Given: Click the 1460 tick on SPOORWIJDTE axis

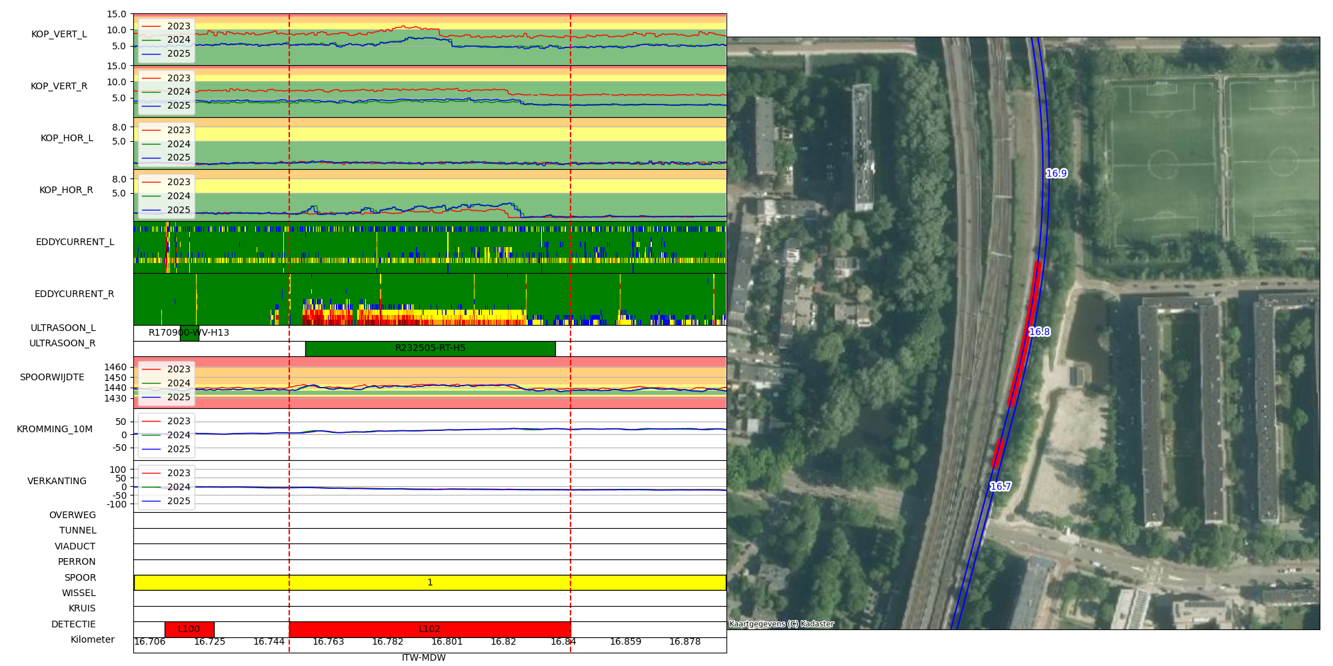Looking at the screenshot, I should click(114, 368).
